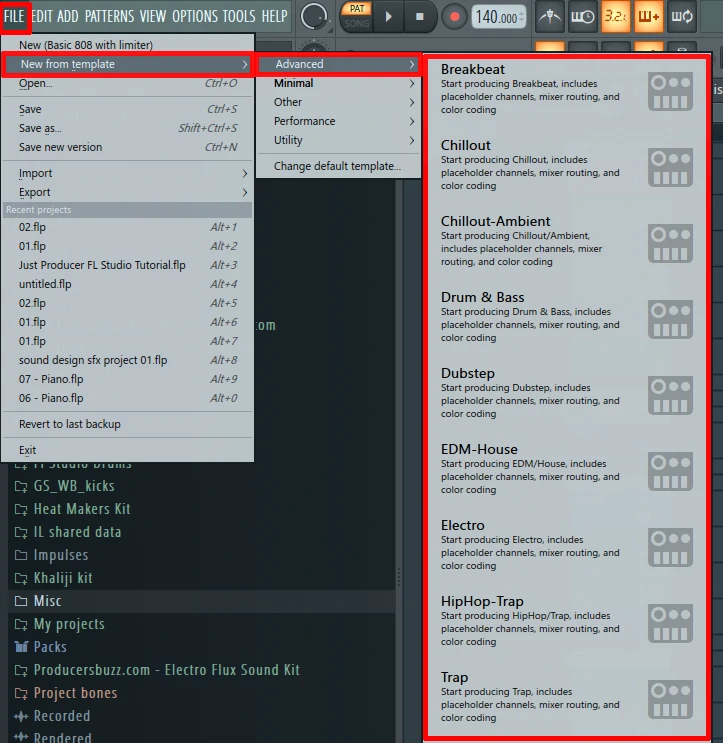Open My projects folder
This screenshot has width=723, height=743.
coord(201,624)
